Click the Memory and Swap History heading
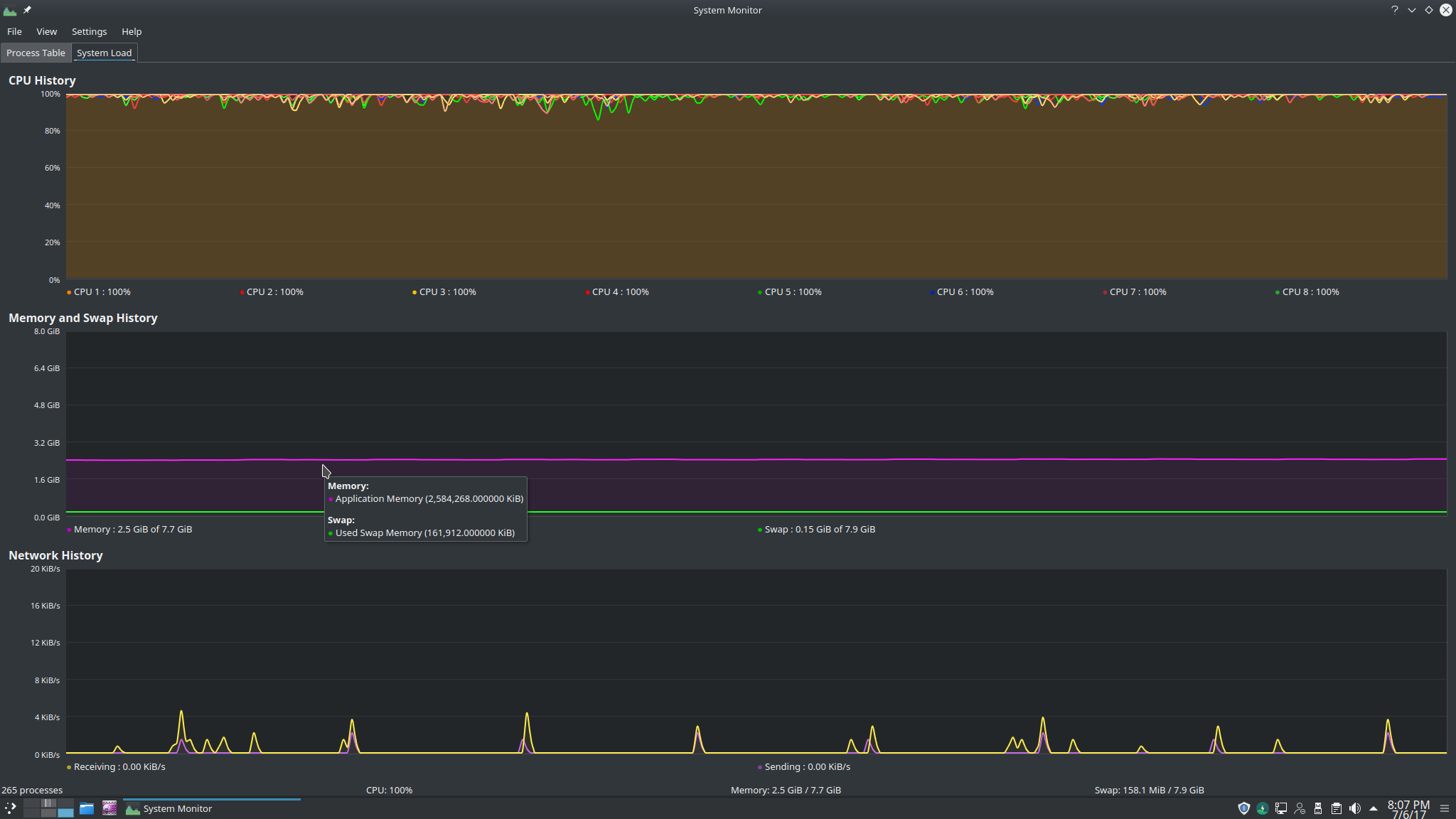 click(83, 318)
